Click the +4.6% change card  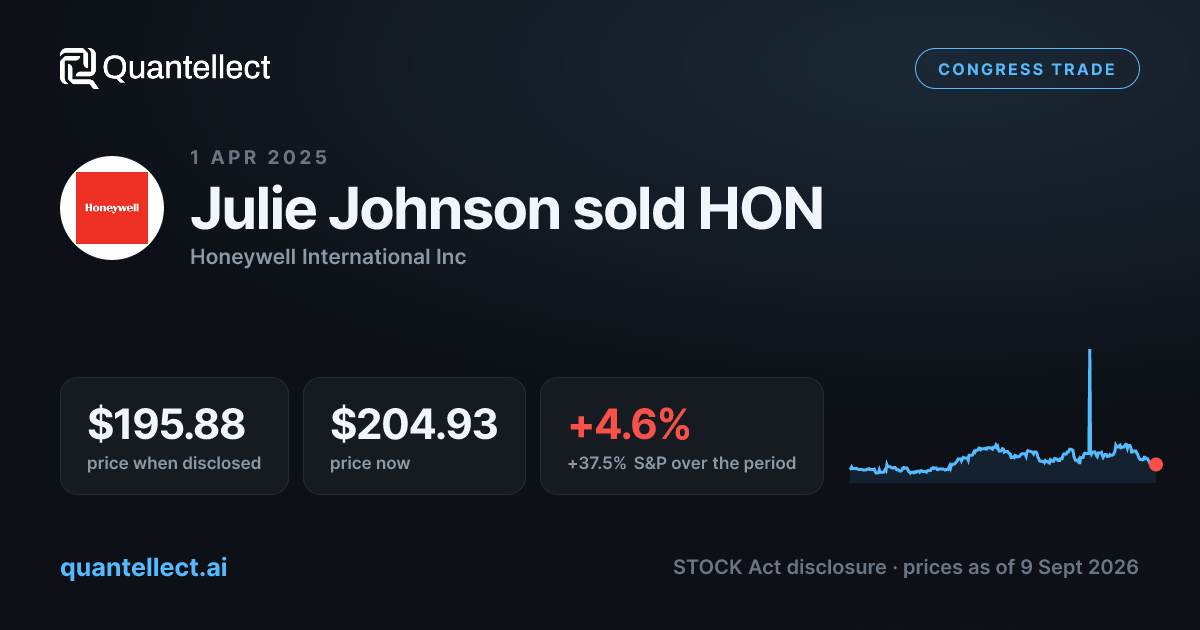click(682, 435)
